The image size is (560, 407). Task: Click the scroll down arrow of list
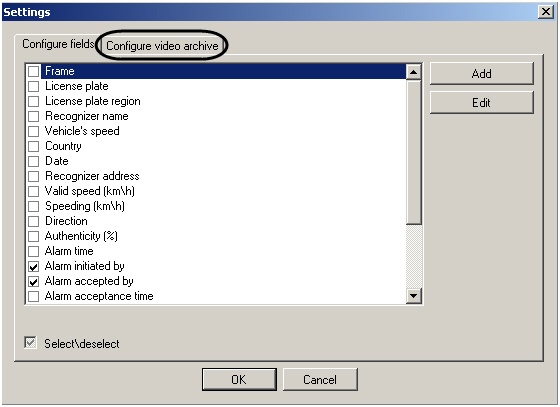[414, 296]
